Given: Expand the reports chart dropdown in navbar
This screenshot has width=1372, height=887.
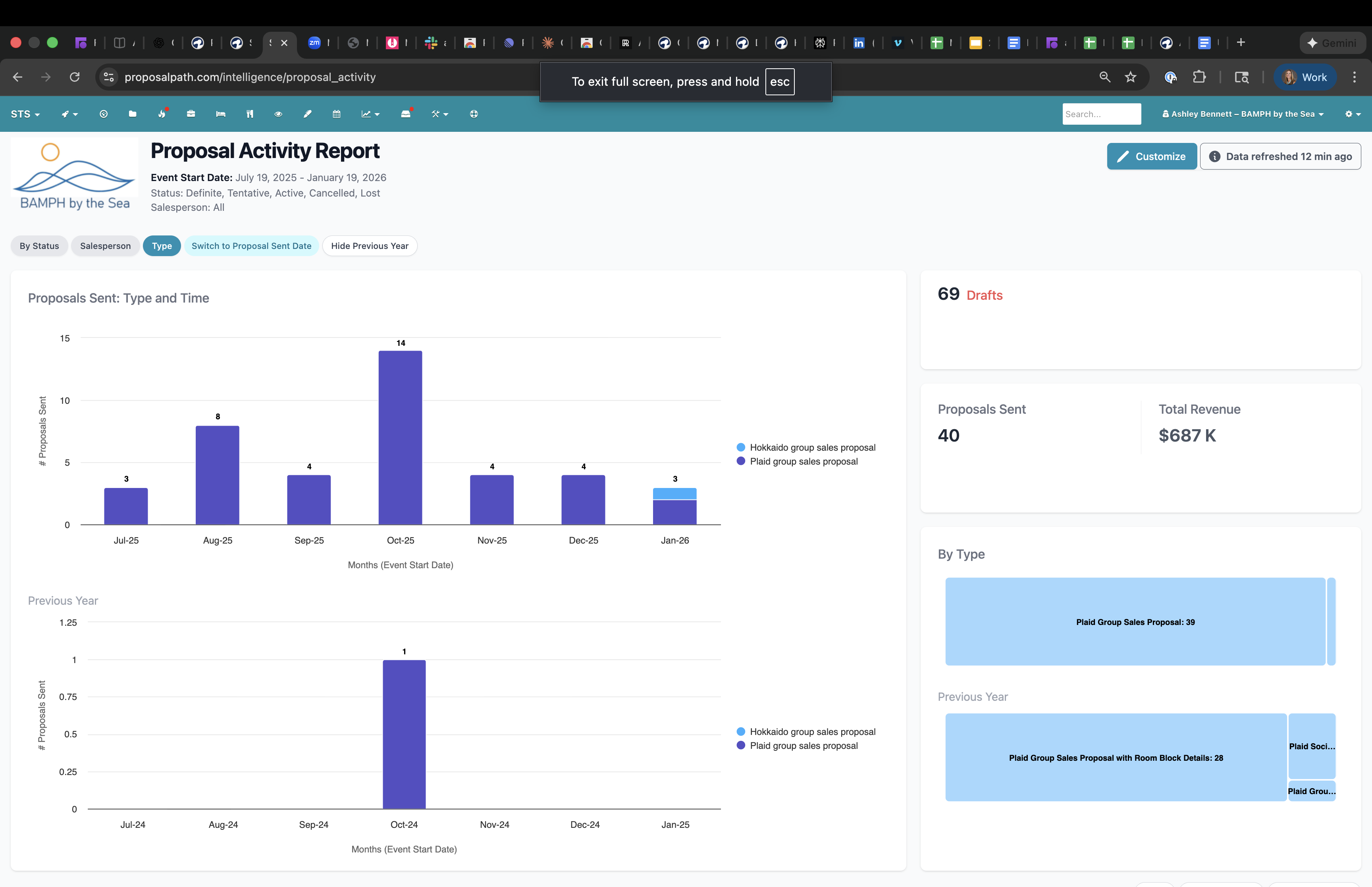Looking at the screenshot, I should [x=370, y=114].
